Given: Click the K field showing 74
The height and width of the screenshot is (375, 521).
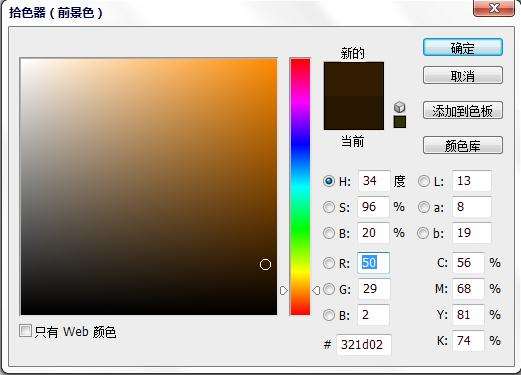Looking at the screenshot, I should pyautogui.click(x=468, y=341).
